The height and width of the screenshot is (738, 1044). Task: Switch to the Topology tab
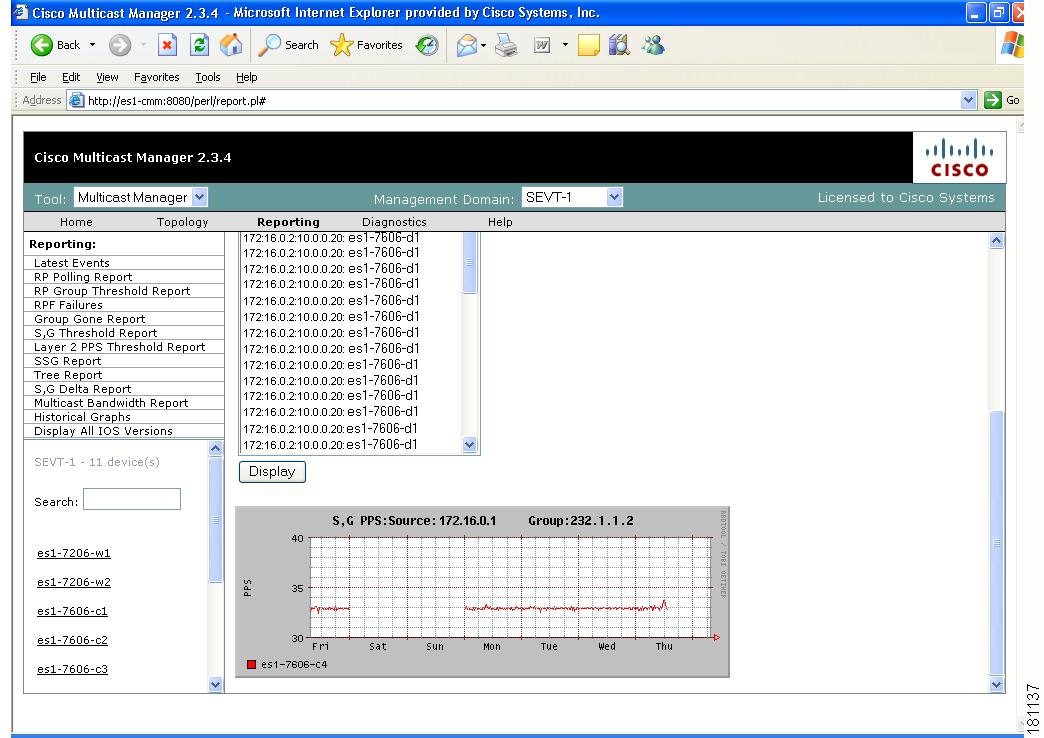pos(182,222)
